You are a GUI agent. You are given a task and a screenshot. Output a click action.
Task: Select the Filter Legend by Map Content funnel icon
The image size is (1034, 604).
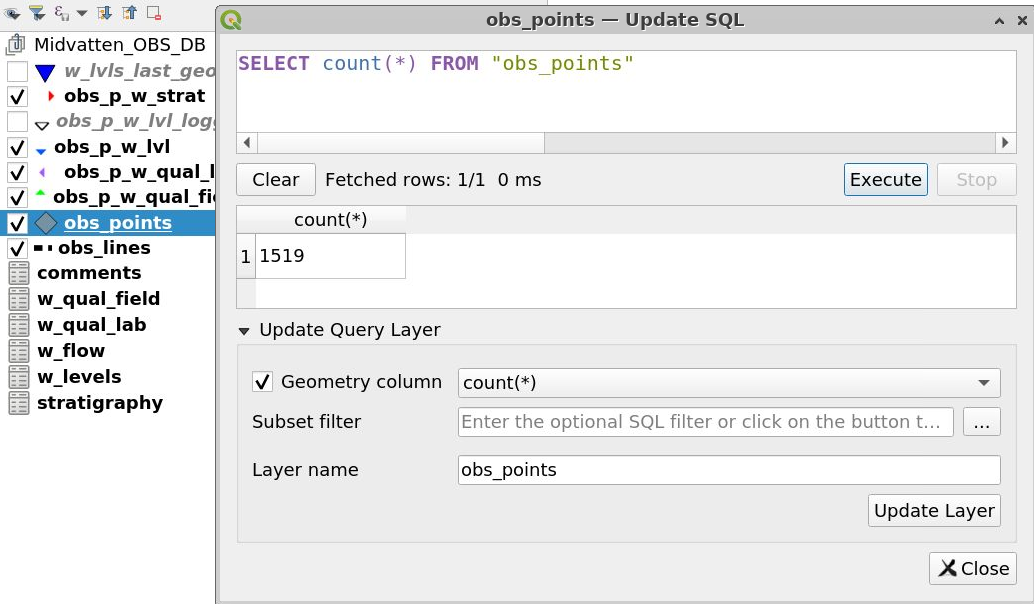point(37,14)
